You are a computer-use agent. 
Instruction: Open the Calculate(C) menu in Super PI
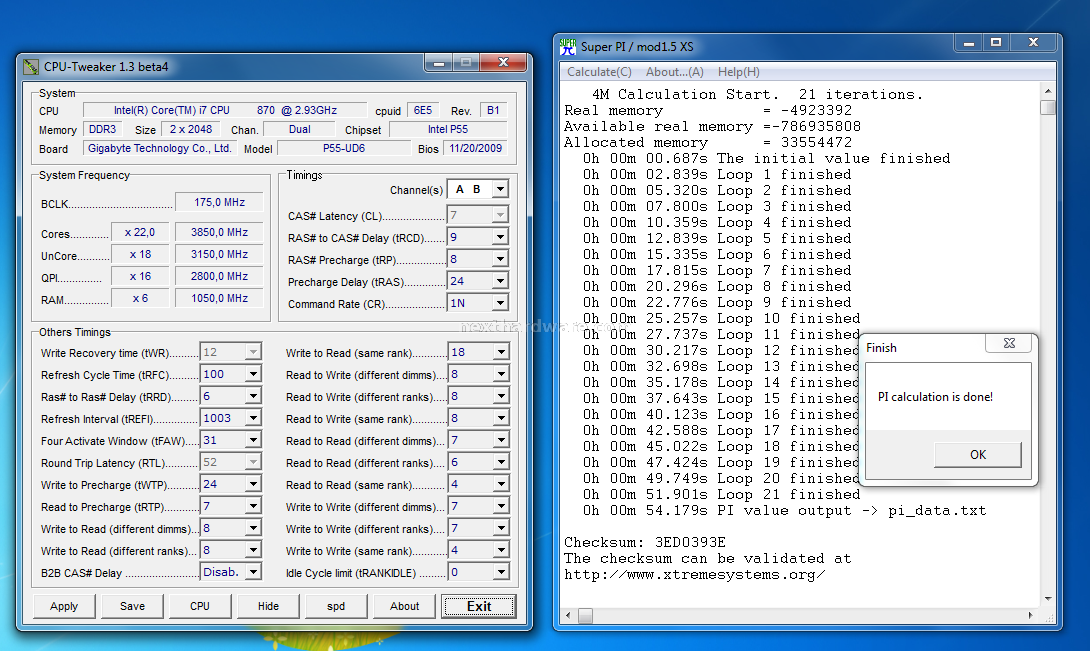[x=599, y=72]
